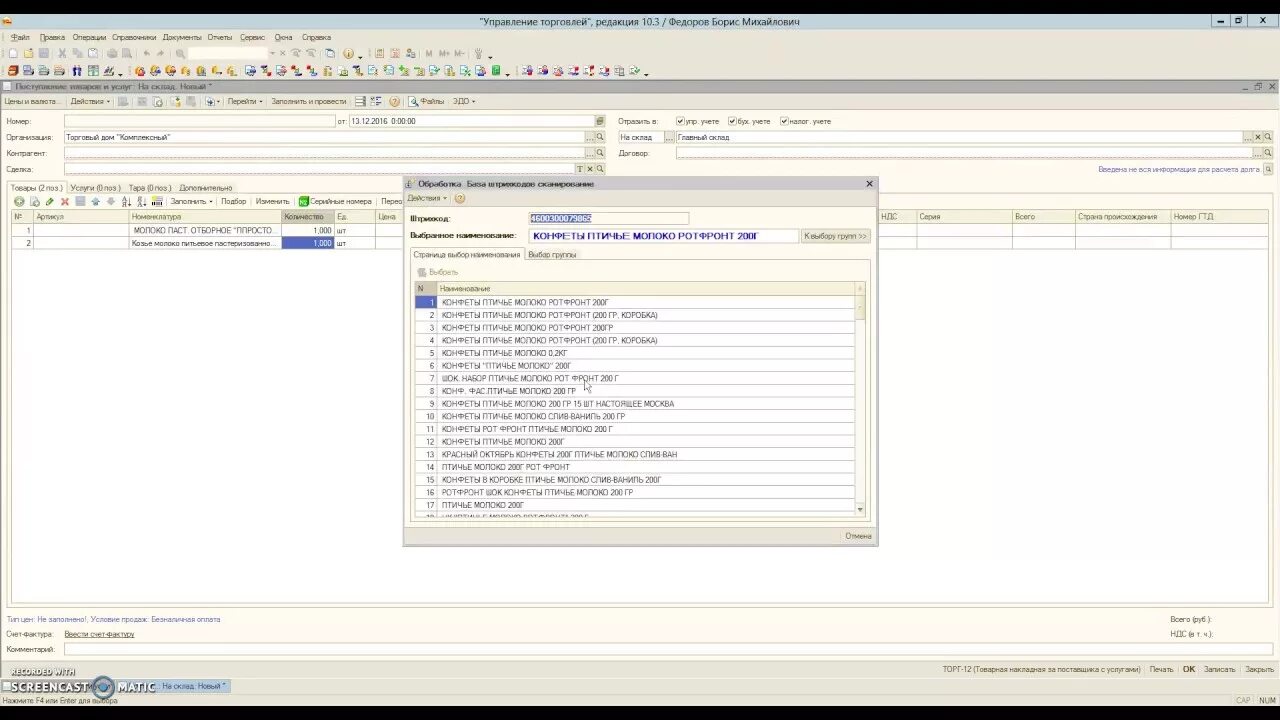The image size is (1280, 720).
Task: Select row ШОК. НАБОР ПТИЧЬЕ МОЛОКО РОТ ФРОНТ 200 Г
Action: [635, 378]
